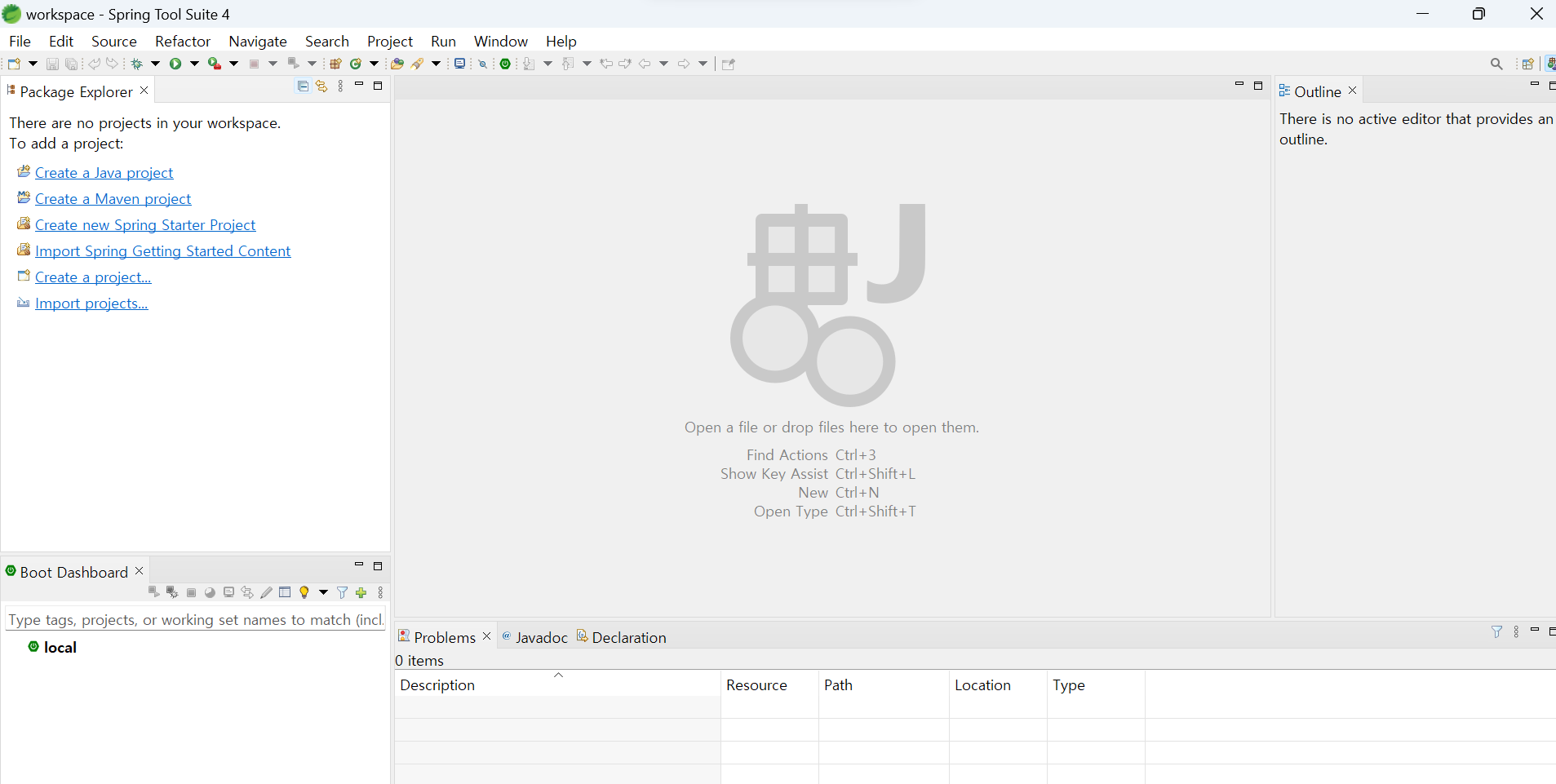Screen dimensions: 1556x784
Task: Click the Pin Editor toolbar icon
Action: coord(729,64)
